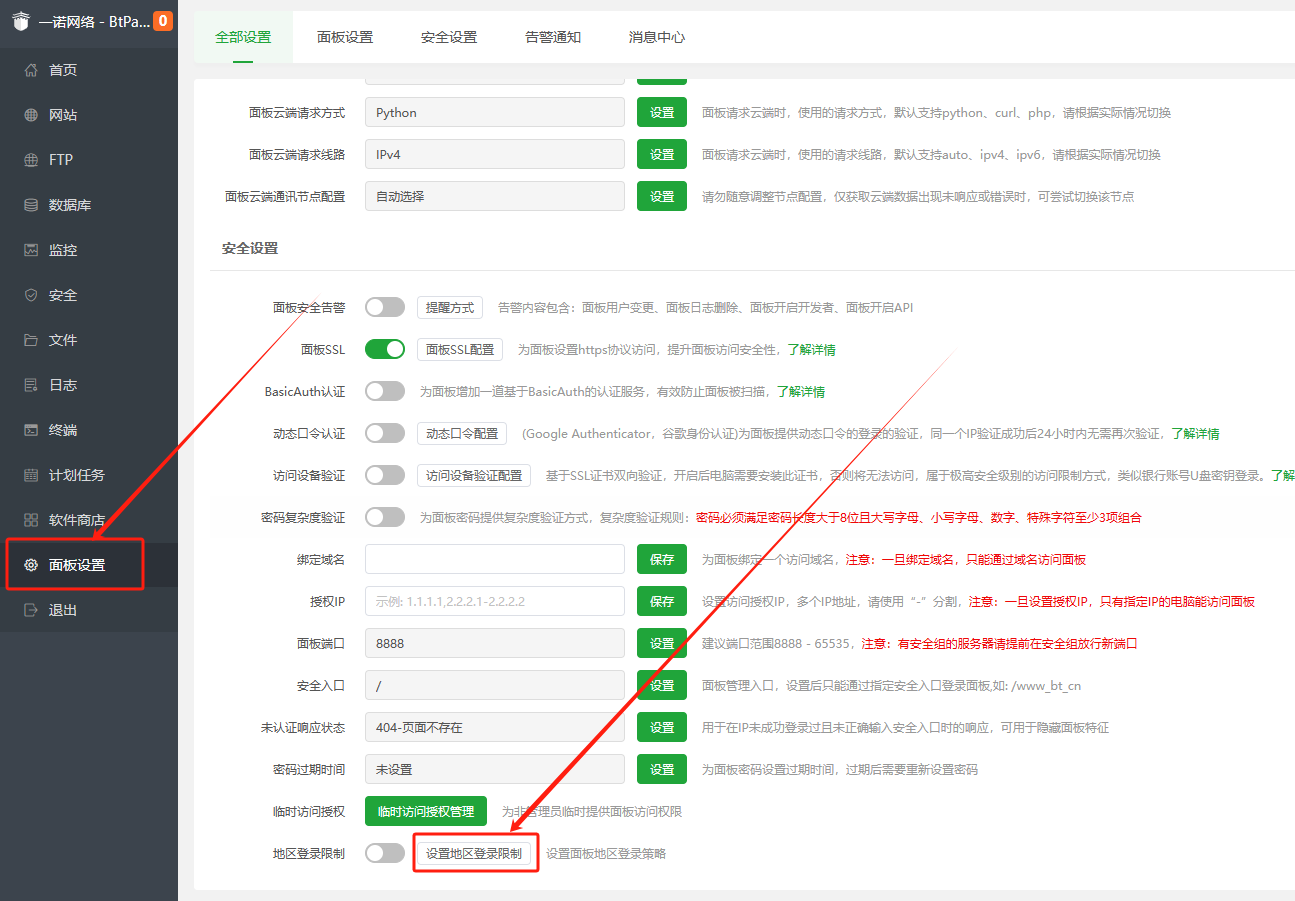This screenshot has width=1295, height=901.
Task: Click the 授权IP input field
Action: pyautogui.click(x=495, y=601)
